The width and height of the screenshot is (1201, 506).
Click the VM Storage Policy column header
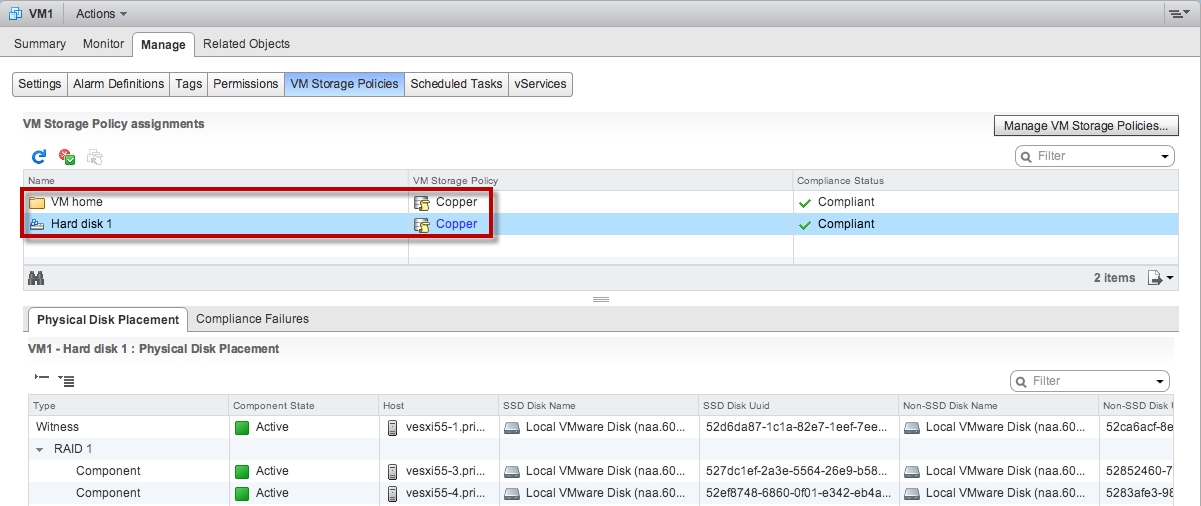point(600,181)
